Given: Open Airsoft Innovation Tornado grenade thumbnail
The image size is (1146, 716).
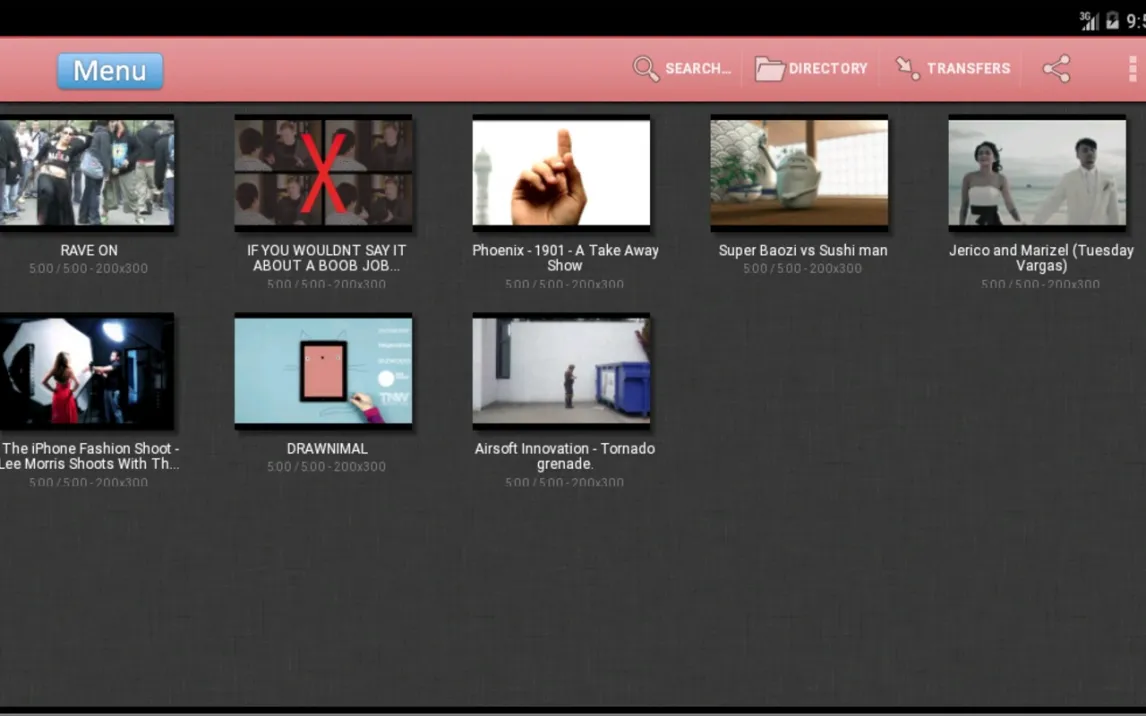Looking at the screenshot, I should 561,371.
